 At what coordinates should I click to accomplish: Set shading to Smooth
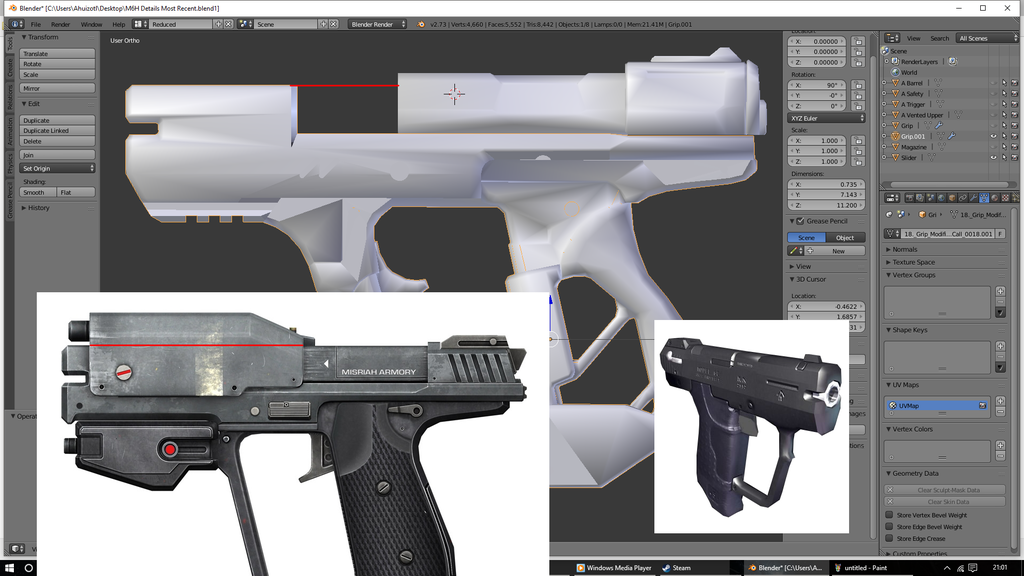(38, 192)
